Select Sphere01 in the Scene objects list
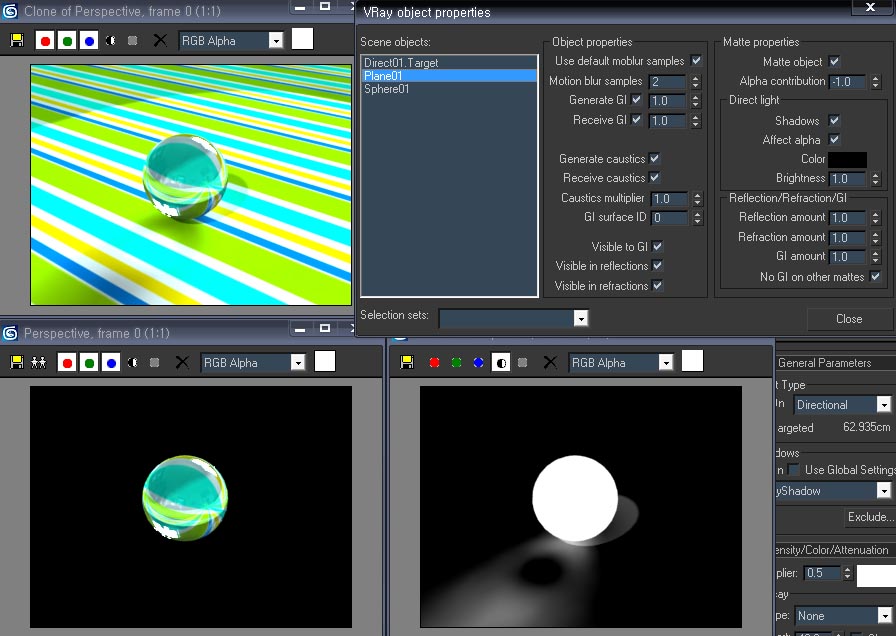The width and height of the screenshot is (896, 636). [387, 89]
